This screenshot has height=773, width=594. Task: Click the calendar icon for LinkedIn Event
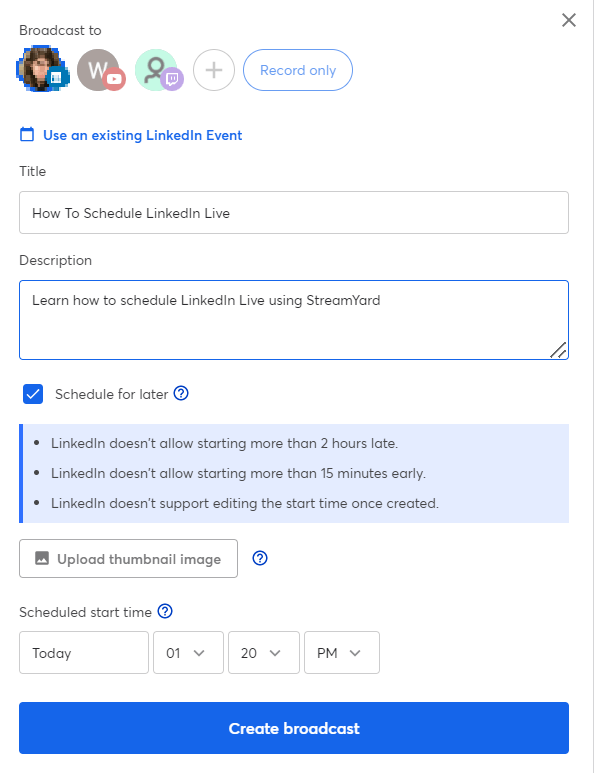pos(27,135)
